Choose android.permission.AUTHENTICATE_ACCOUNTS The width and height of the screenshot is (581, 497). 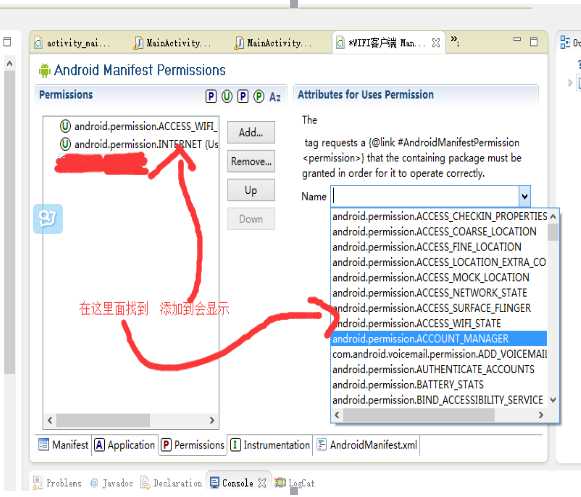pyautogui.click(x=439, y=370)
